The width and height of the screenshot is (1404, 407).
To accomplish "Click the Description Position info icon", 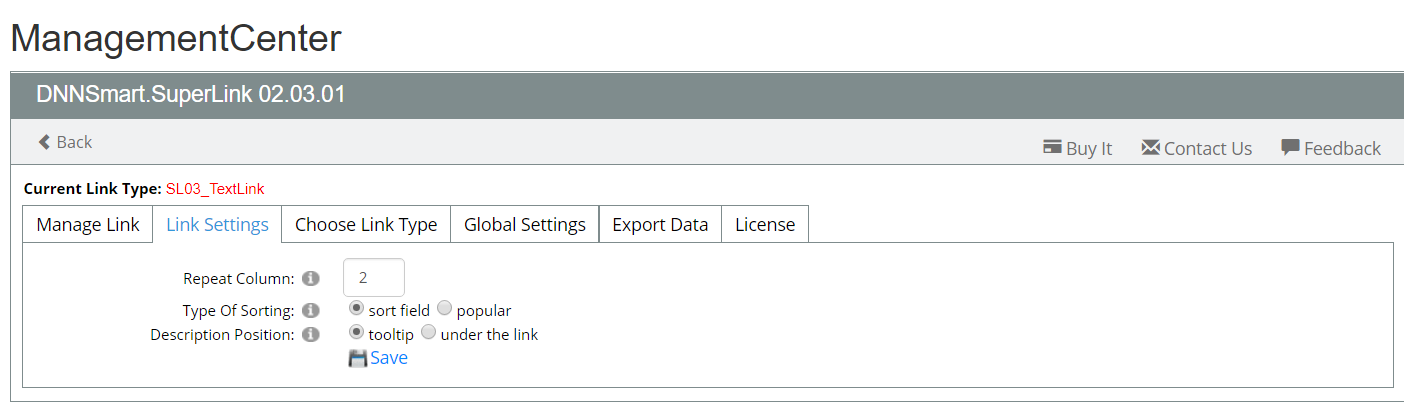I will coord(310,335).
